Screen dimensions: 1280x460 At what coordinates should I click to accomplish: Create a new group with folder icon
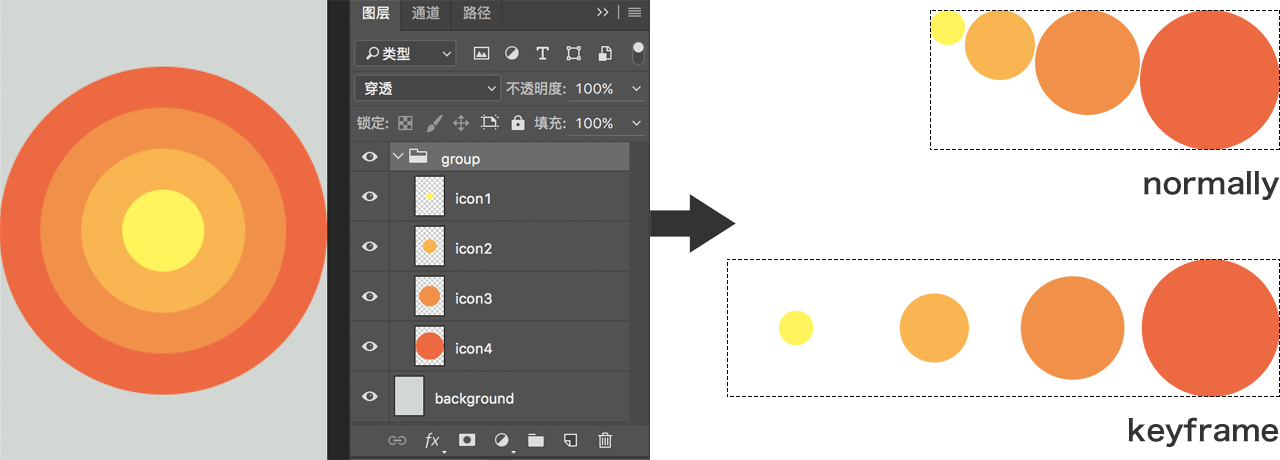click(x=535, y=440)
